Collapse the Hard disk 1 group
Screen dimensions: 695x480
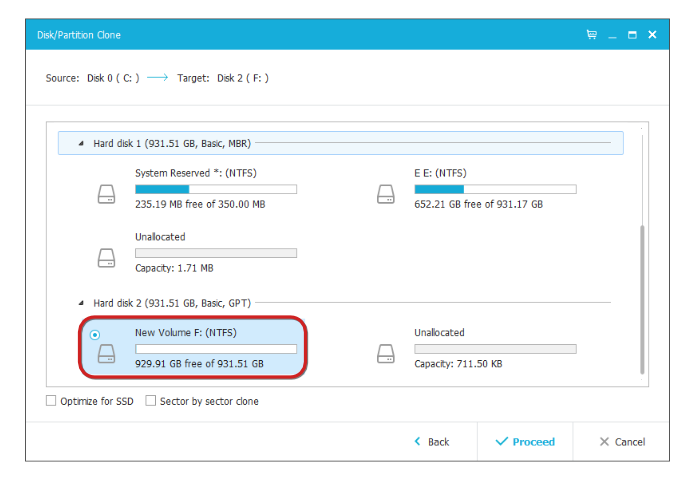click(81, 143)
